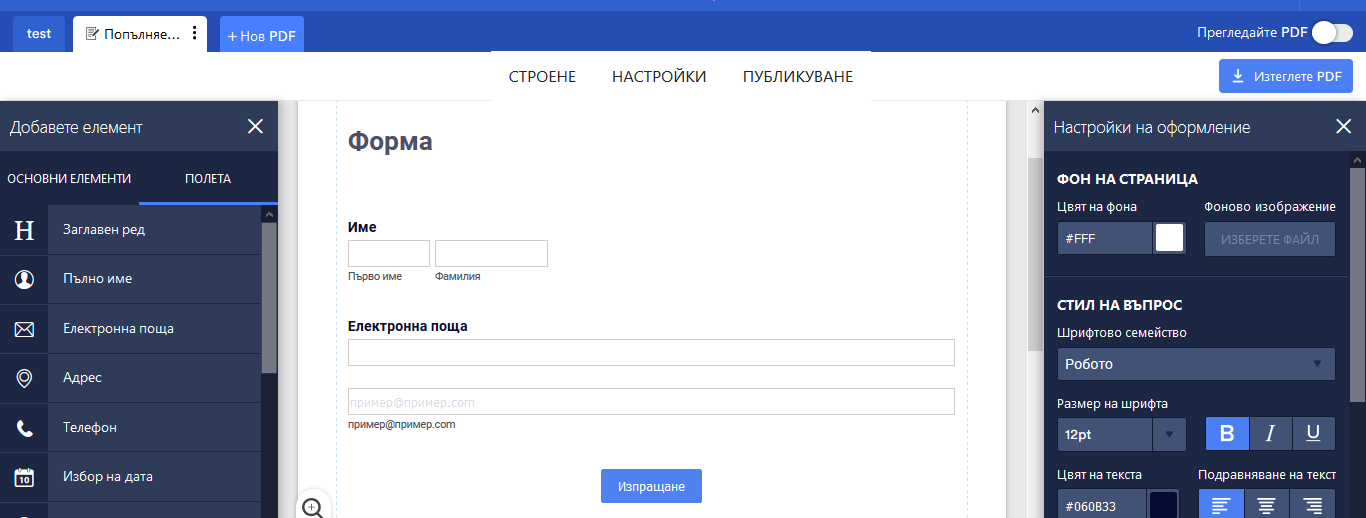Open the three-dot menu on the PDF tab
Screen dimensions: 1366x518
pos(195,33)
